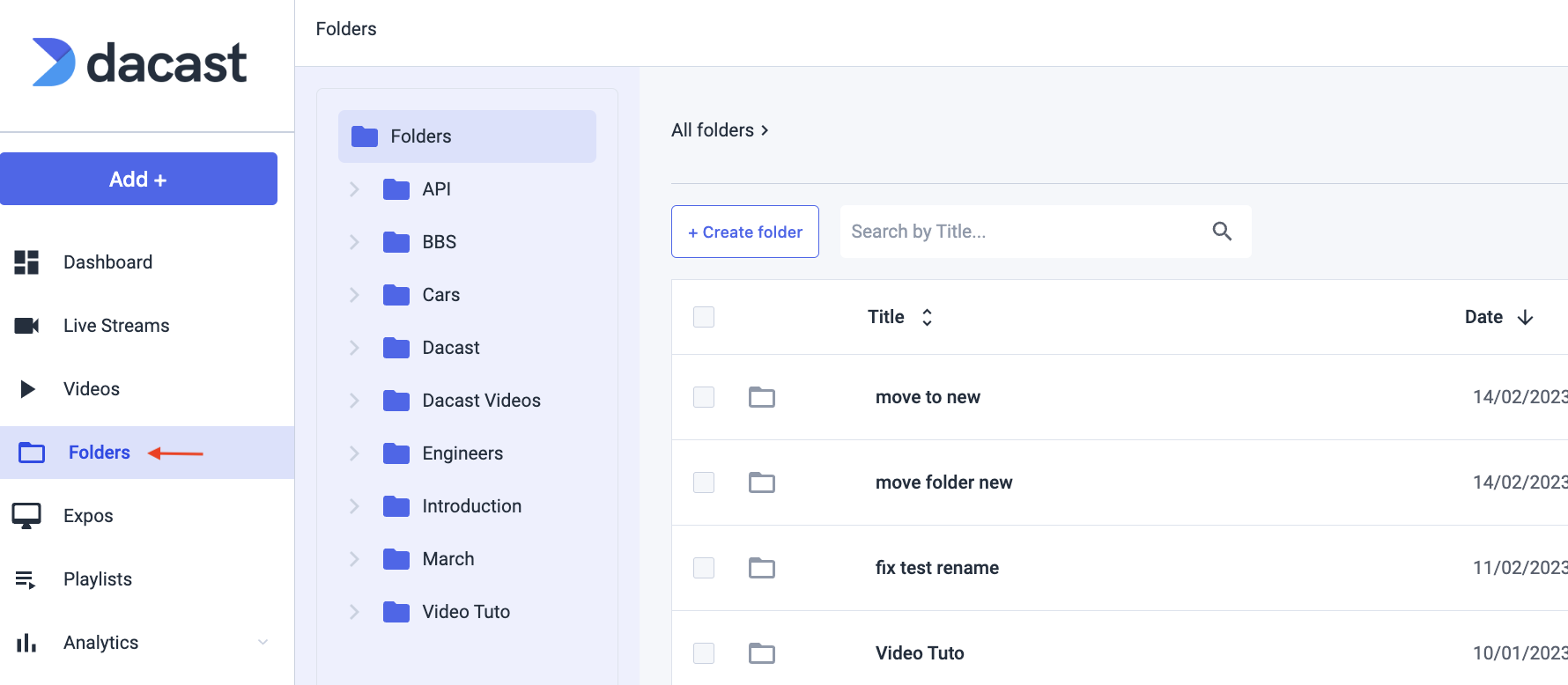Click the Title column header label
This screenshot has height=685, width=1568.
886,317
